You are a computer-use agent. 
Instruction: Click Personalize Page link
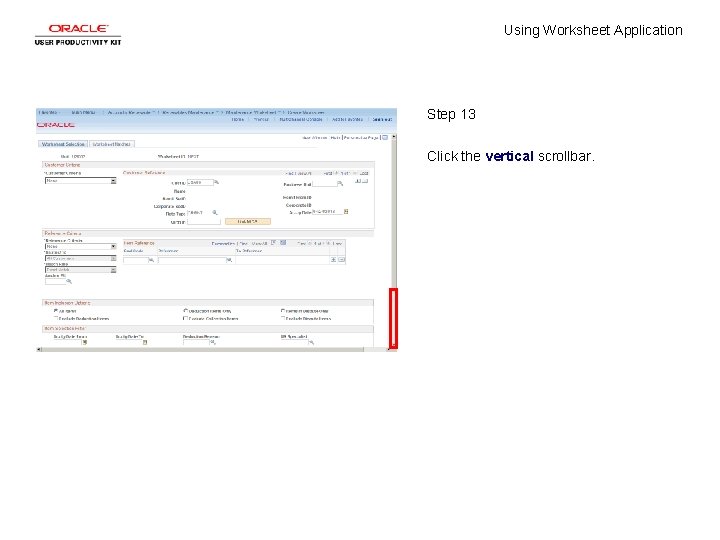click(361, 138)
